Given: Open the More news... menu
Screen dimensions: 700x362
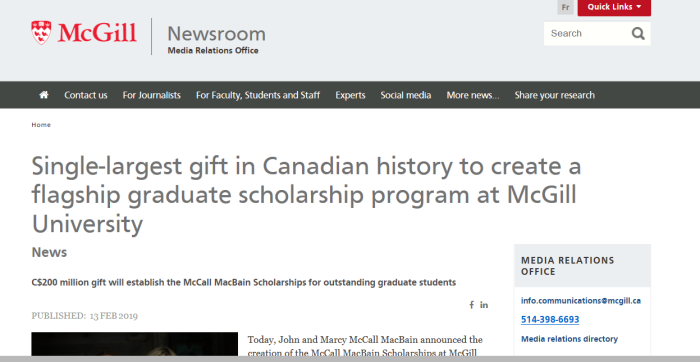Looking at the screenshot, I should click(x=473, y=95).
